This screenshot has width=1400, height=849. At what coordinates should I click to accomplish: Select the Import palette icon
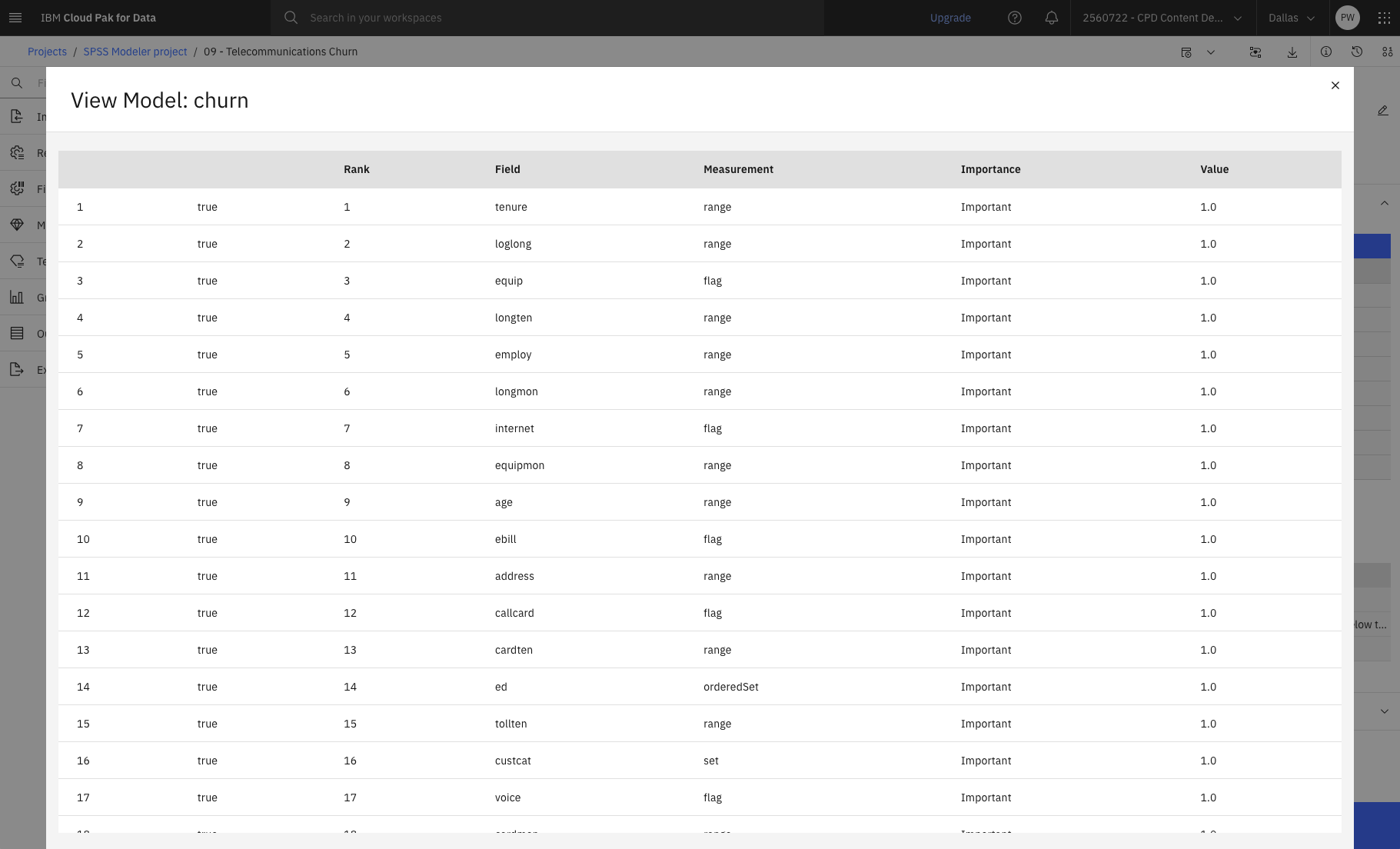tap(17, 116)
